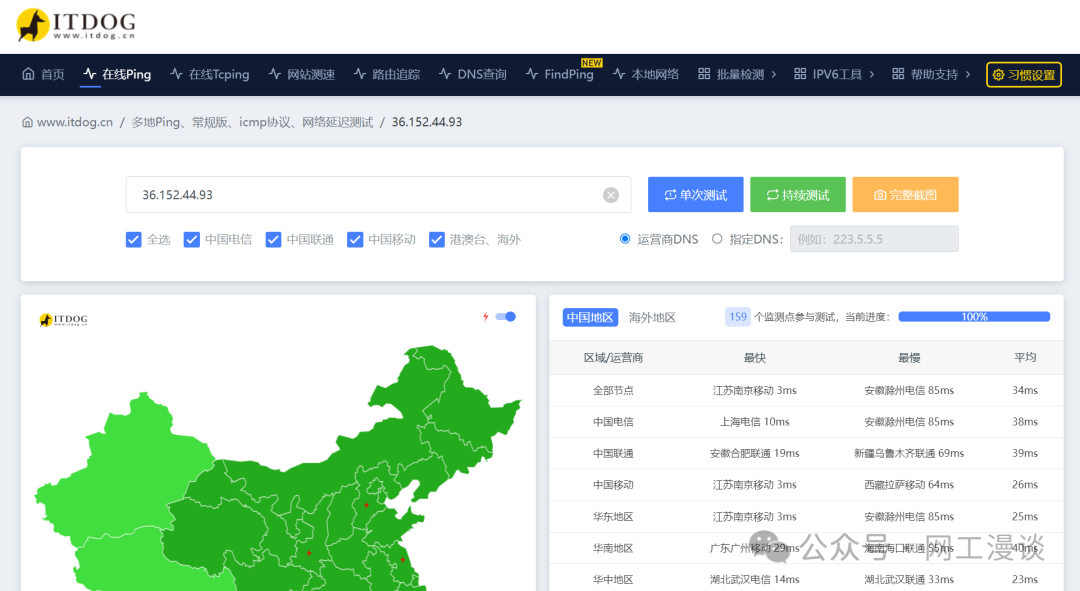Click the ITDOG logo on map panel
Screen dimensions: 1080x591
pyautogui.click(x=63, y=320)
